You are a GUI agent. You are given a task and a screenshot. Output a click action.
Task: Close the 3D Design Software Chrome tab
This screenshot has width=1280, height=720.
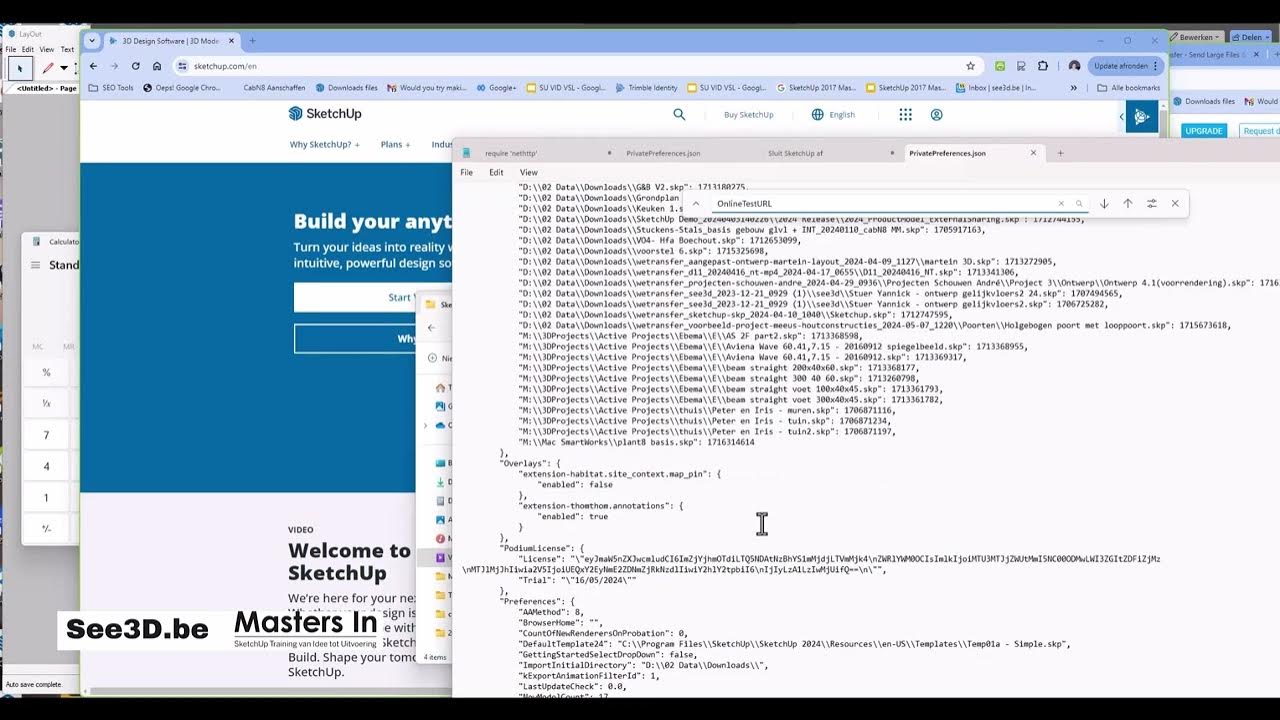pos(231,41)
